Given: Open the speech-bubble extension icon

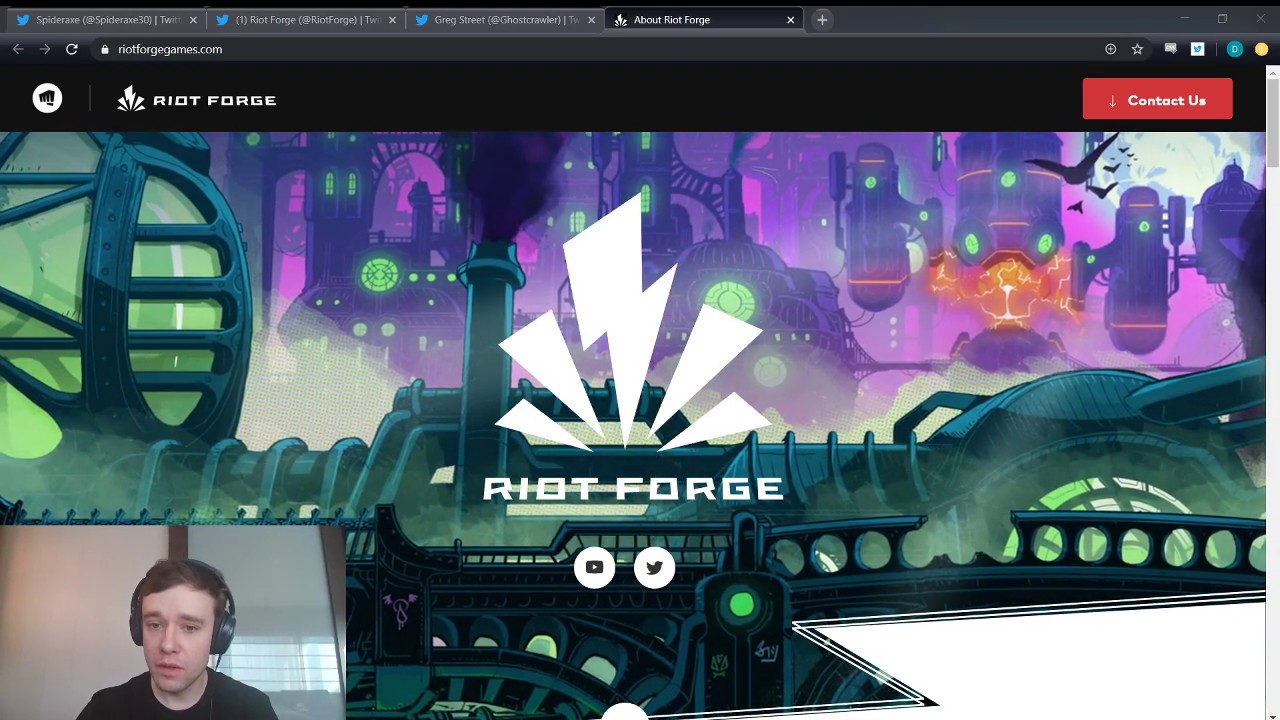Looking at the screenshot, I should pos(1170,48).
